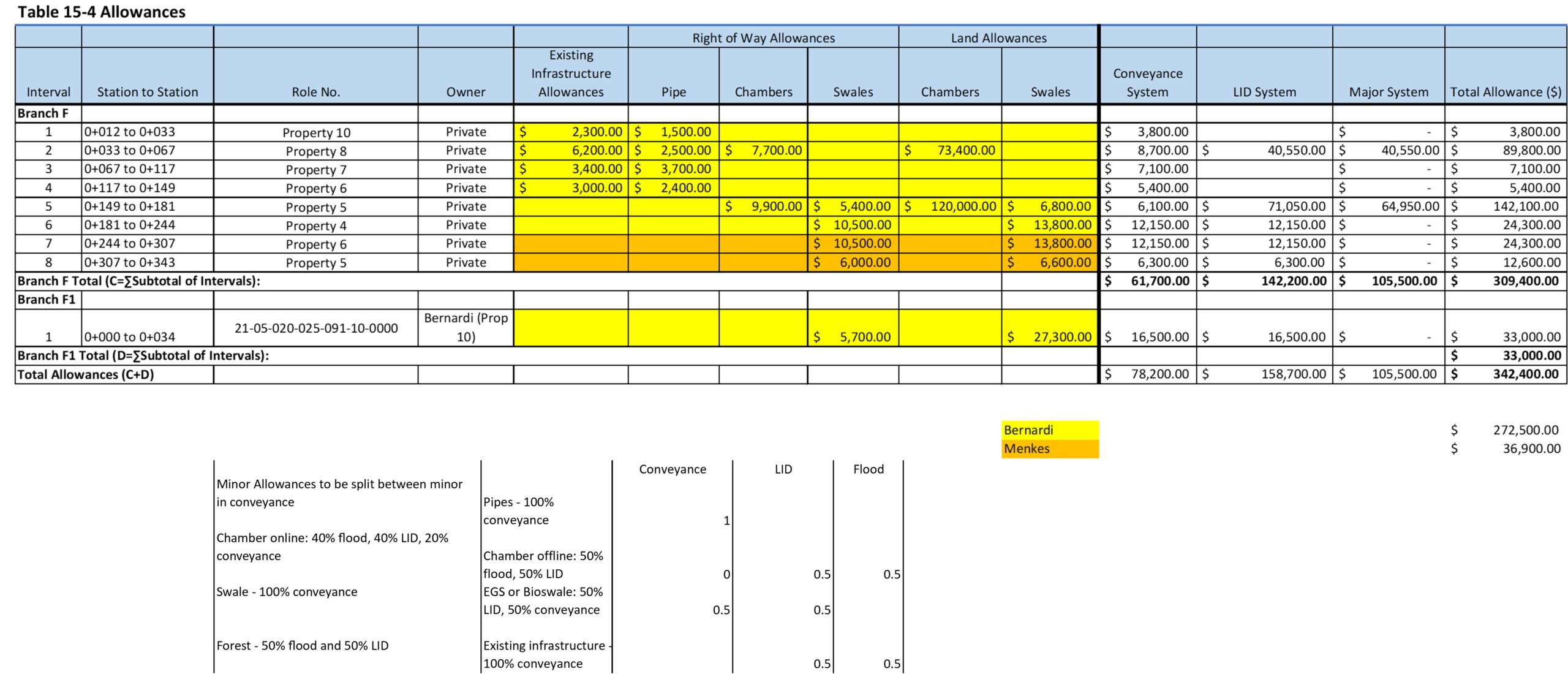
Task: Click the LID System column header
Action: (1264, 92)
